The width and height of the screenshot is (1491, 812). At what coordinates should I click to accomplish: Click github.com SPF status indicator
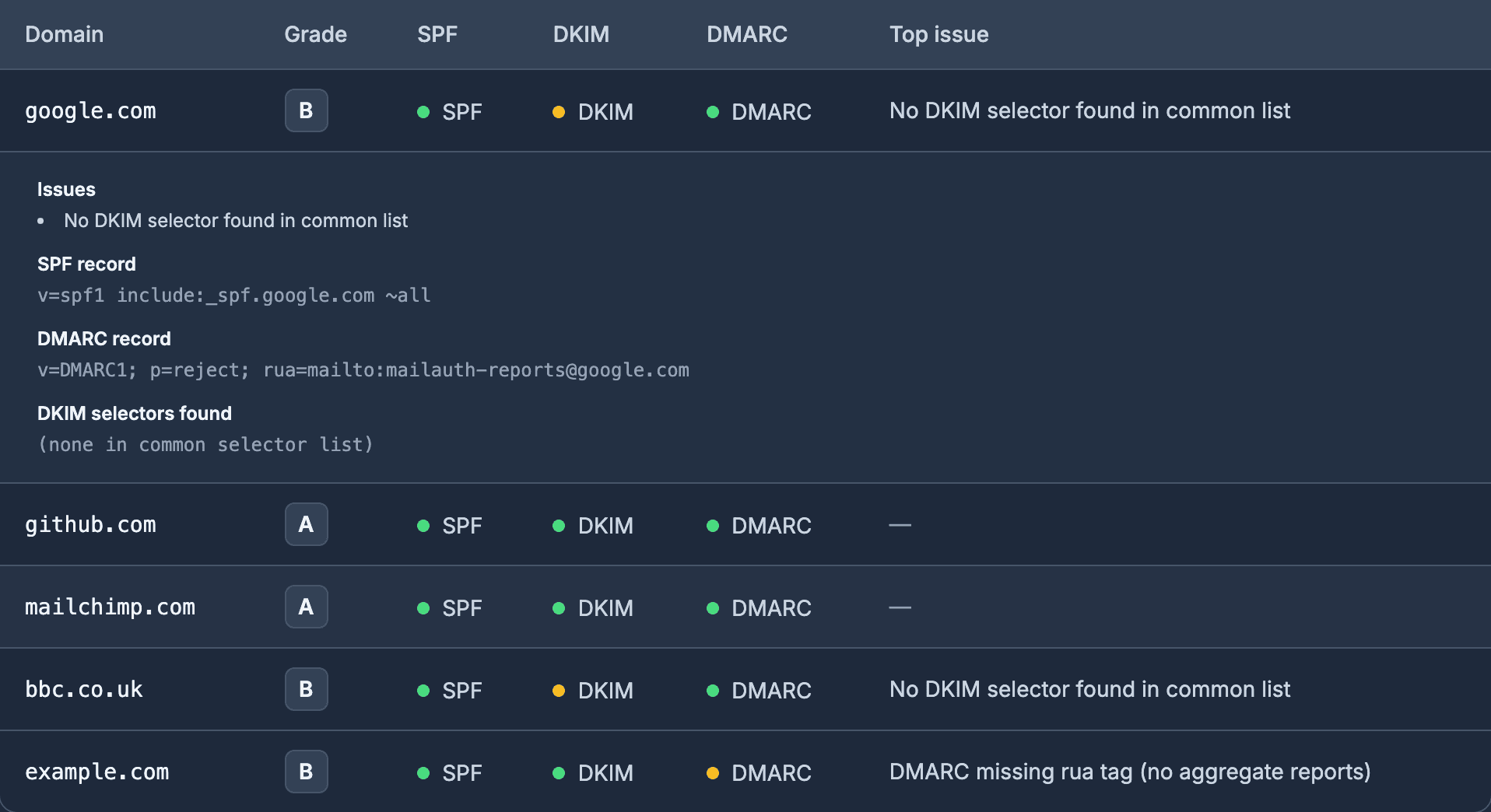coord(450,526)
